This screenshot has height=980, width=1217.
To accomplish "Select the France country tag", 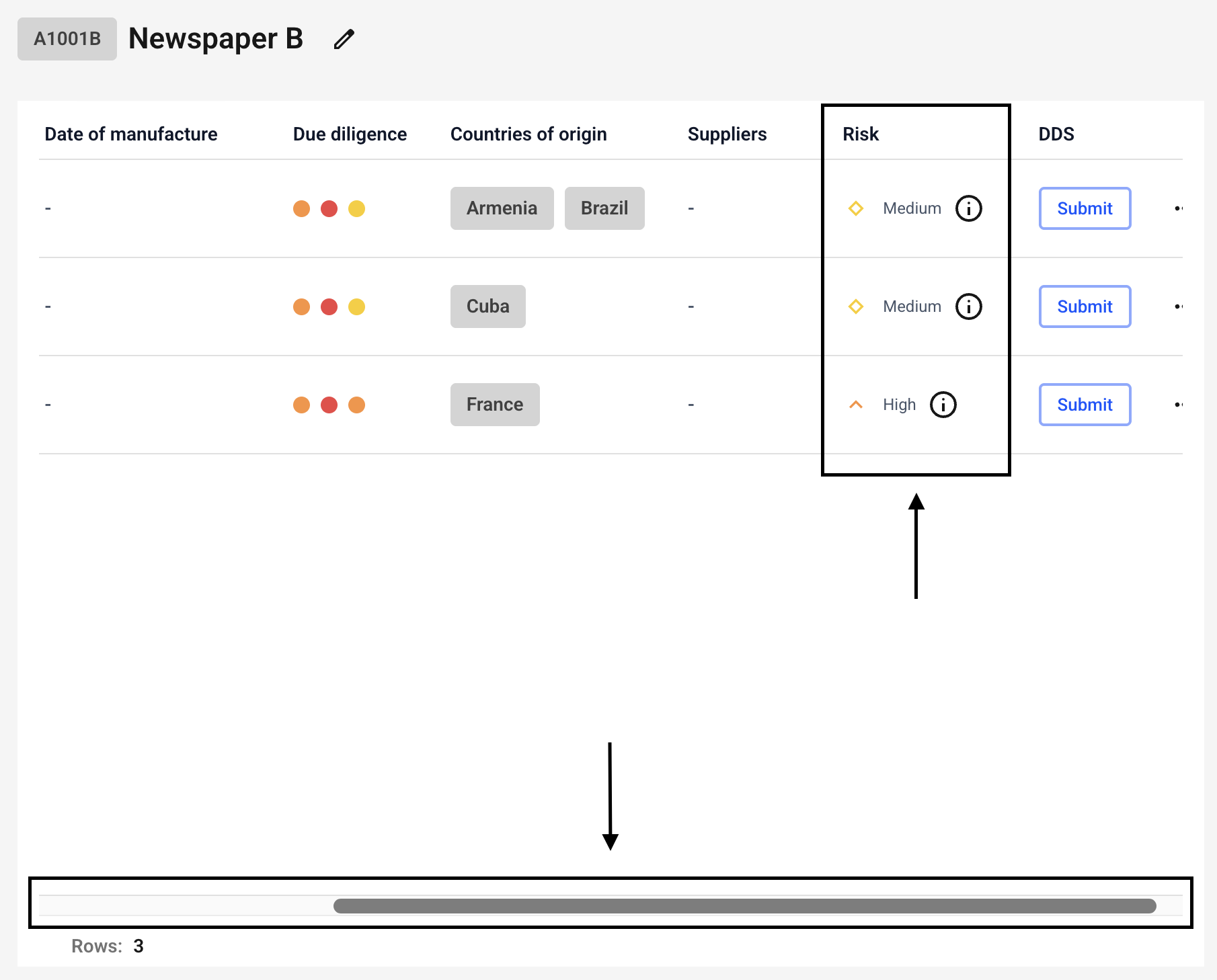I will tap(494, 405).
